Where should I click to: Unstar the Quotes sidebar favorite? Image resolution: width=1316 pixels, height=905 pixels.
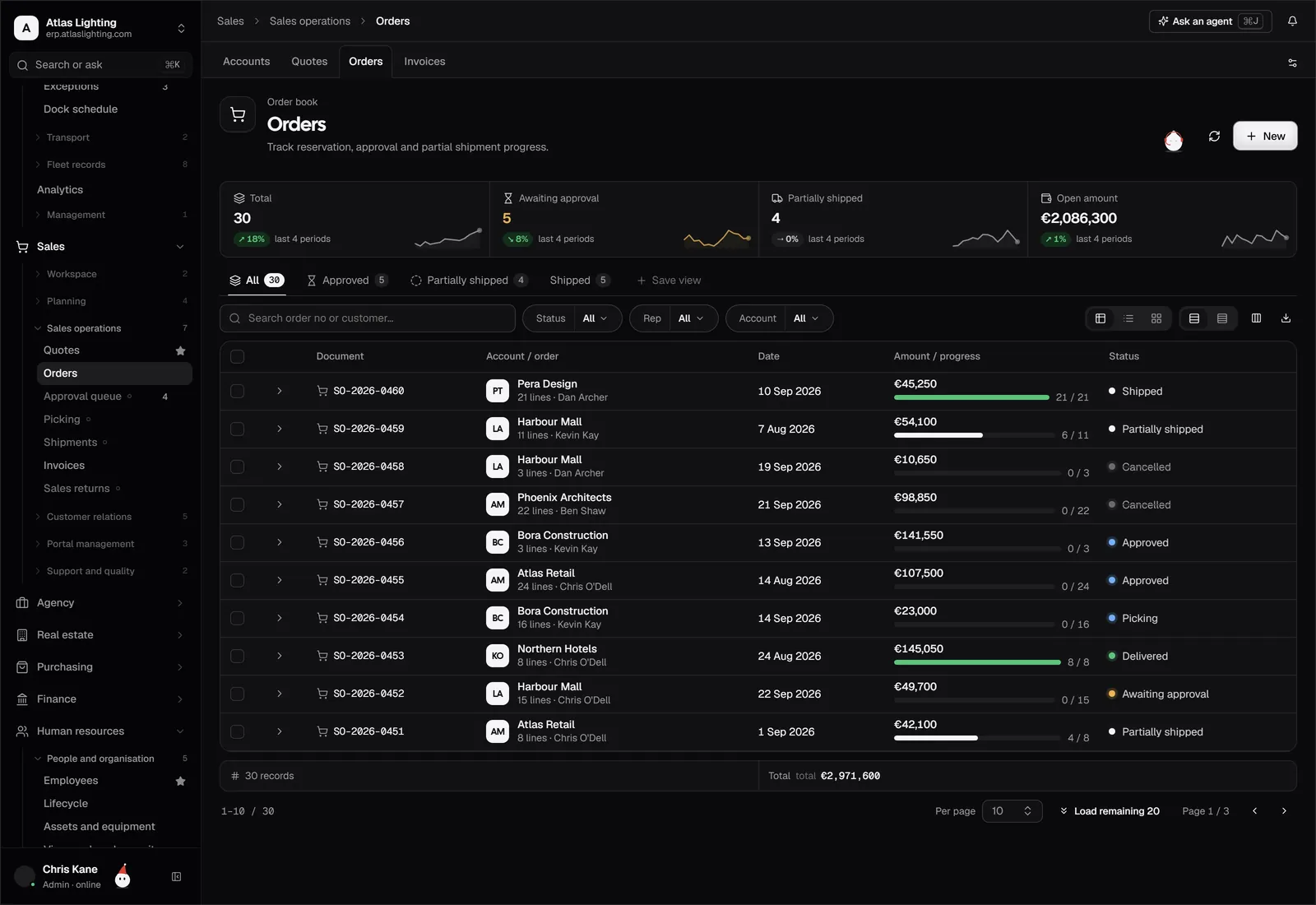(x=180, y=350)
